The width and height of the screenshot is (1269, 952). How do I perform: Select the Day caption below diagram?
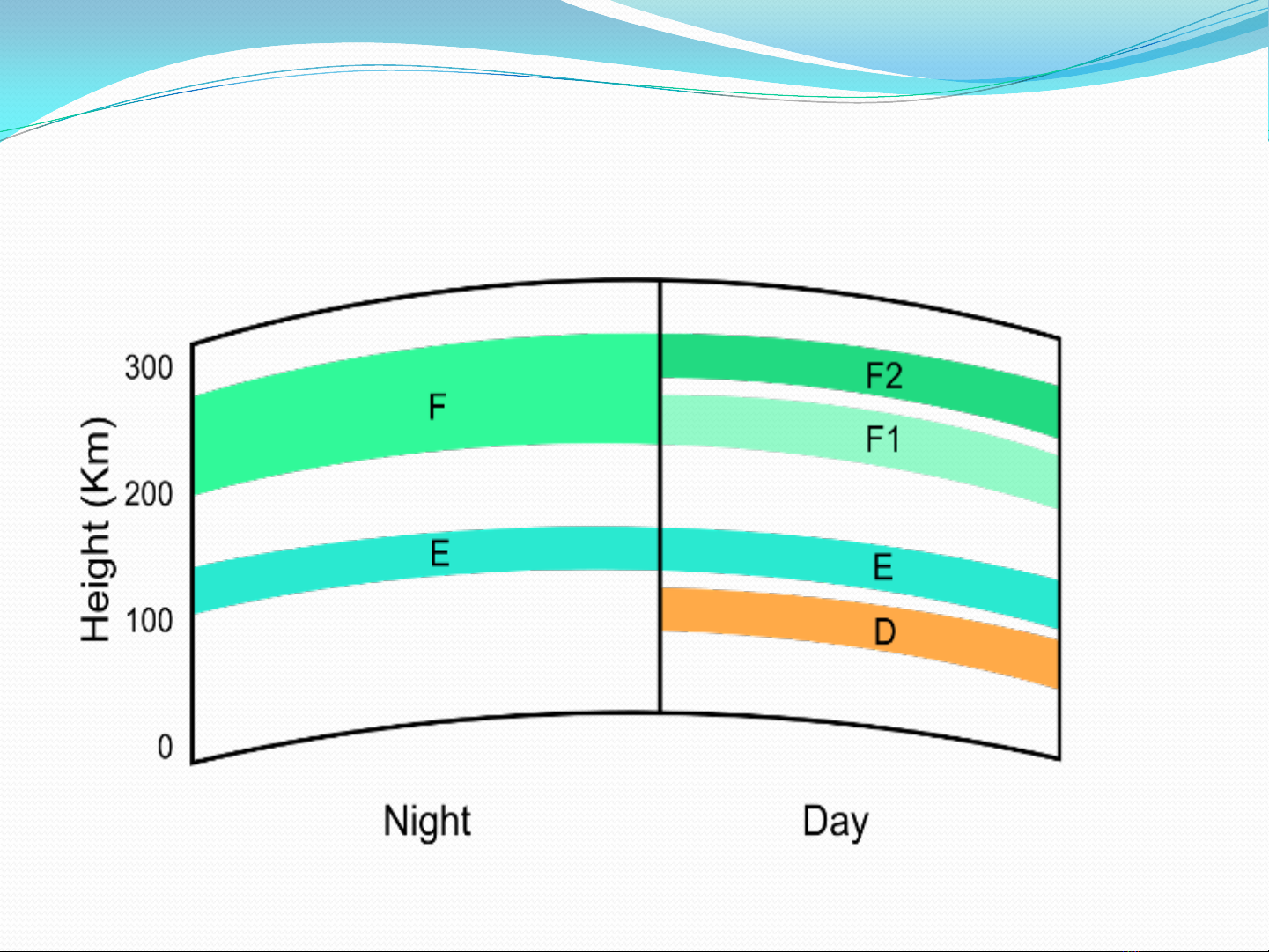pos(835,822)
